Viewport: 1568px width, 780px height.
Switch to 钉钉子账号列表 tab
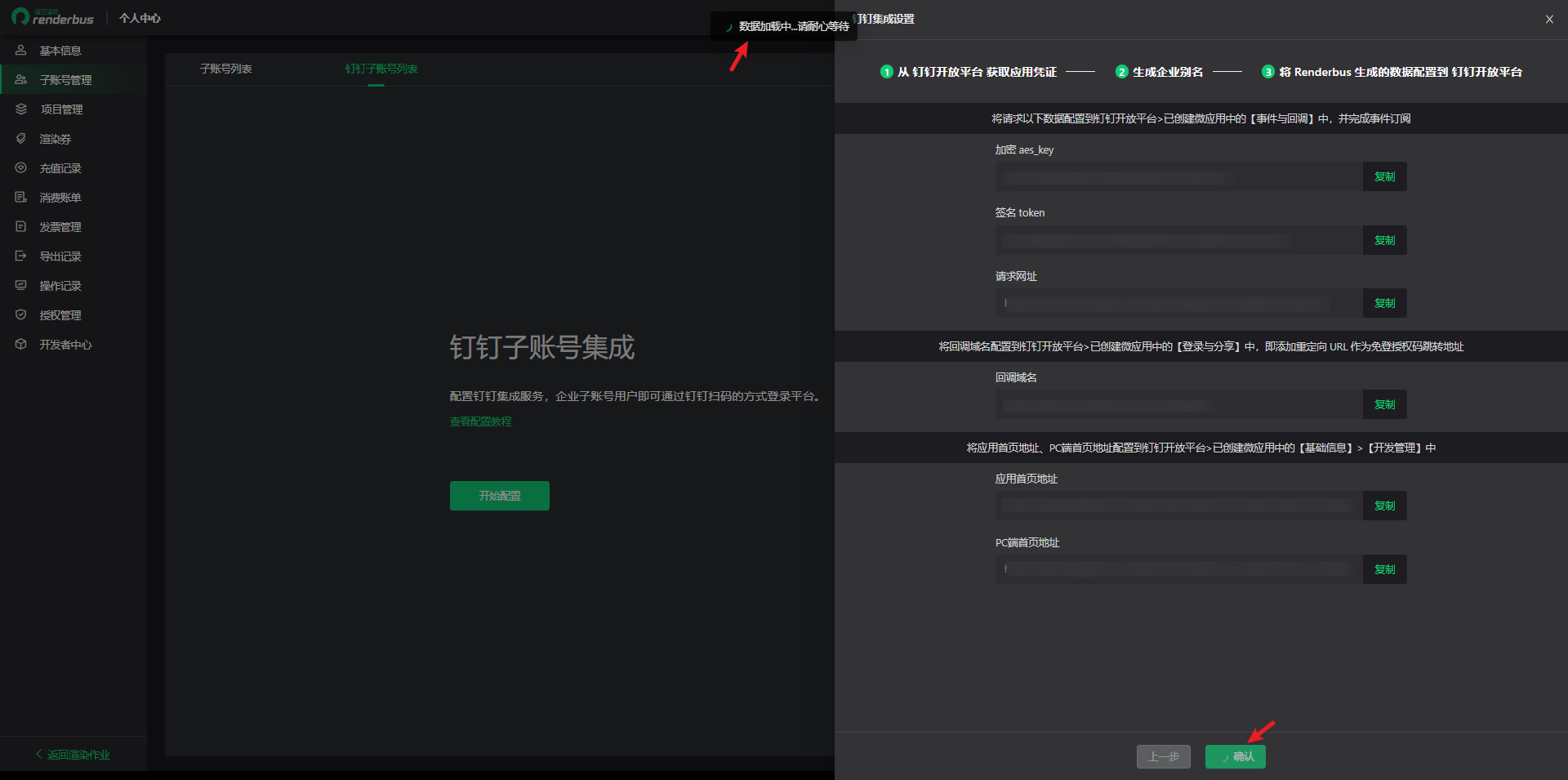[381, 69]
